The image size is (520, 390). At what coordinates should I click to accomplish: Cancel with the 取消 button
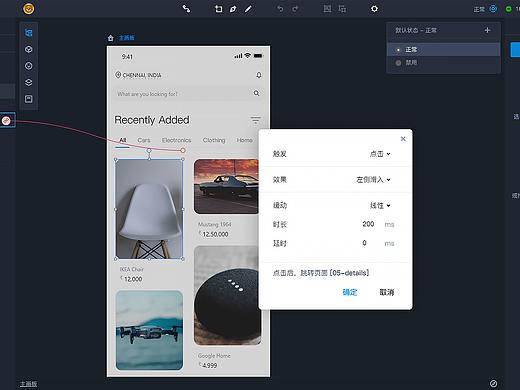click(387, 293)
